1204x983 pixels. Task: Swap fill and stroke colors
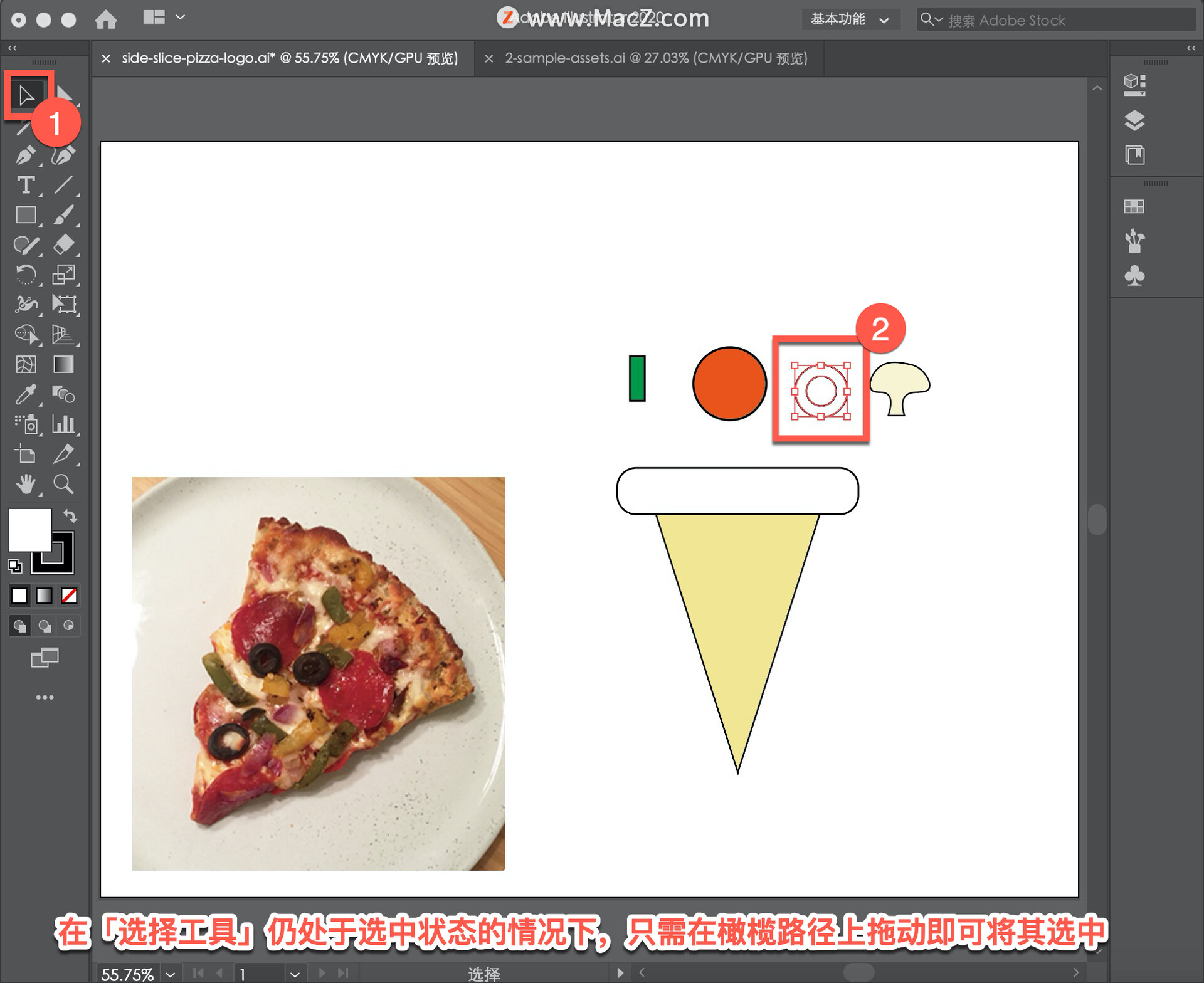pyautogui.click(x=70, y=516)
